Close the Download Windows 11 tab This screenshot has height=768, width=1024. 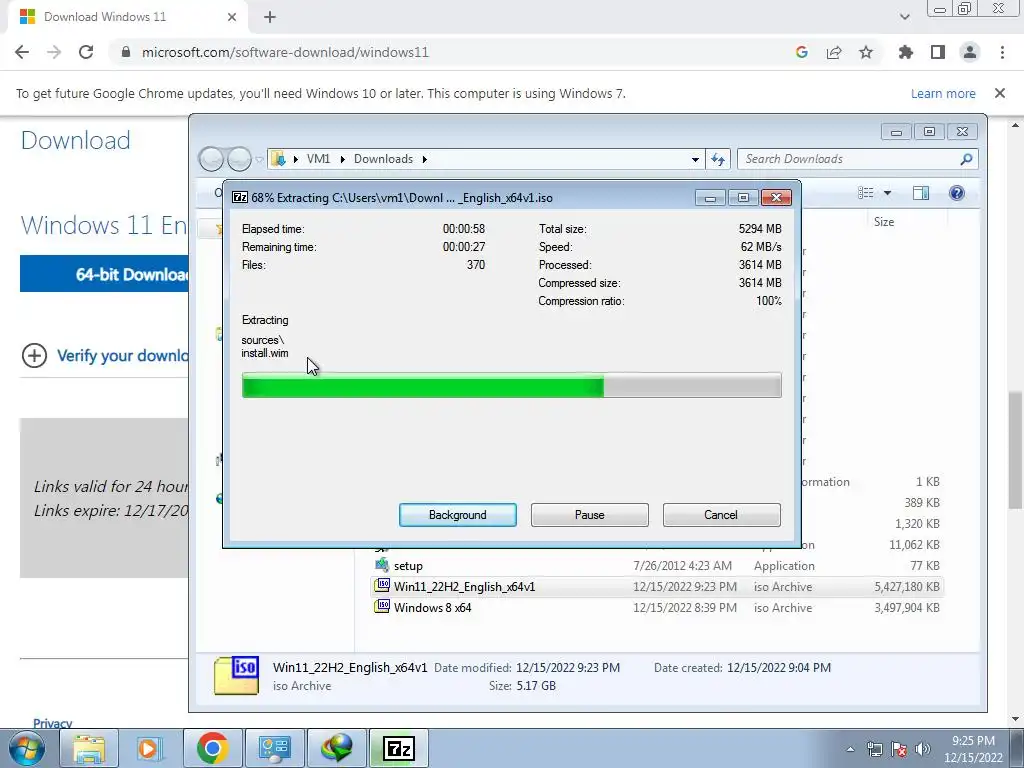pyautogui.click(x=232, y=17)
